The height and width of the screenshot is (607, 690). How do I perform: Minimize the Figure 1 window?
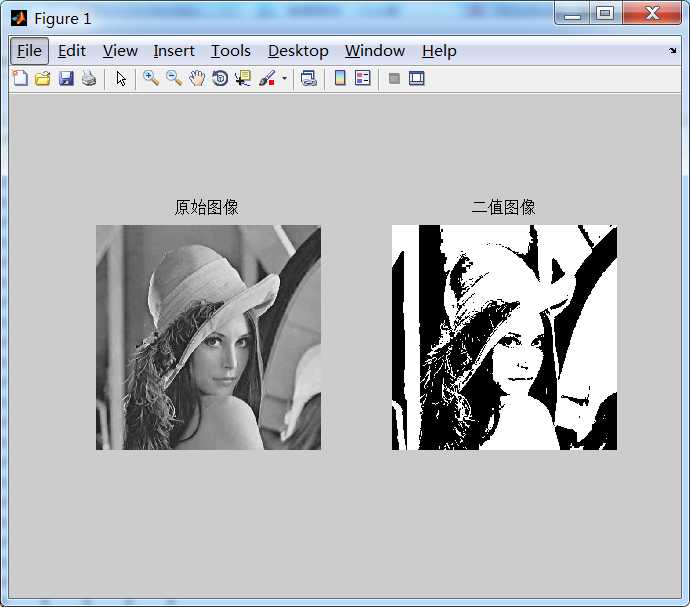point(572,13)
